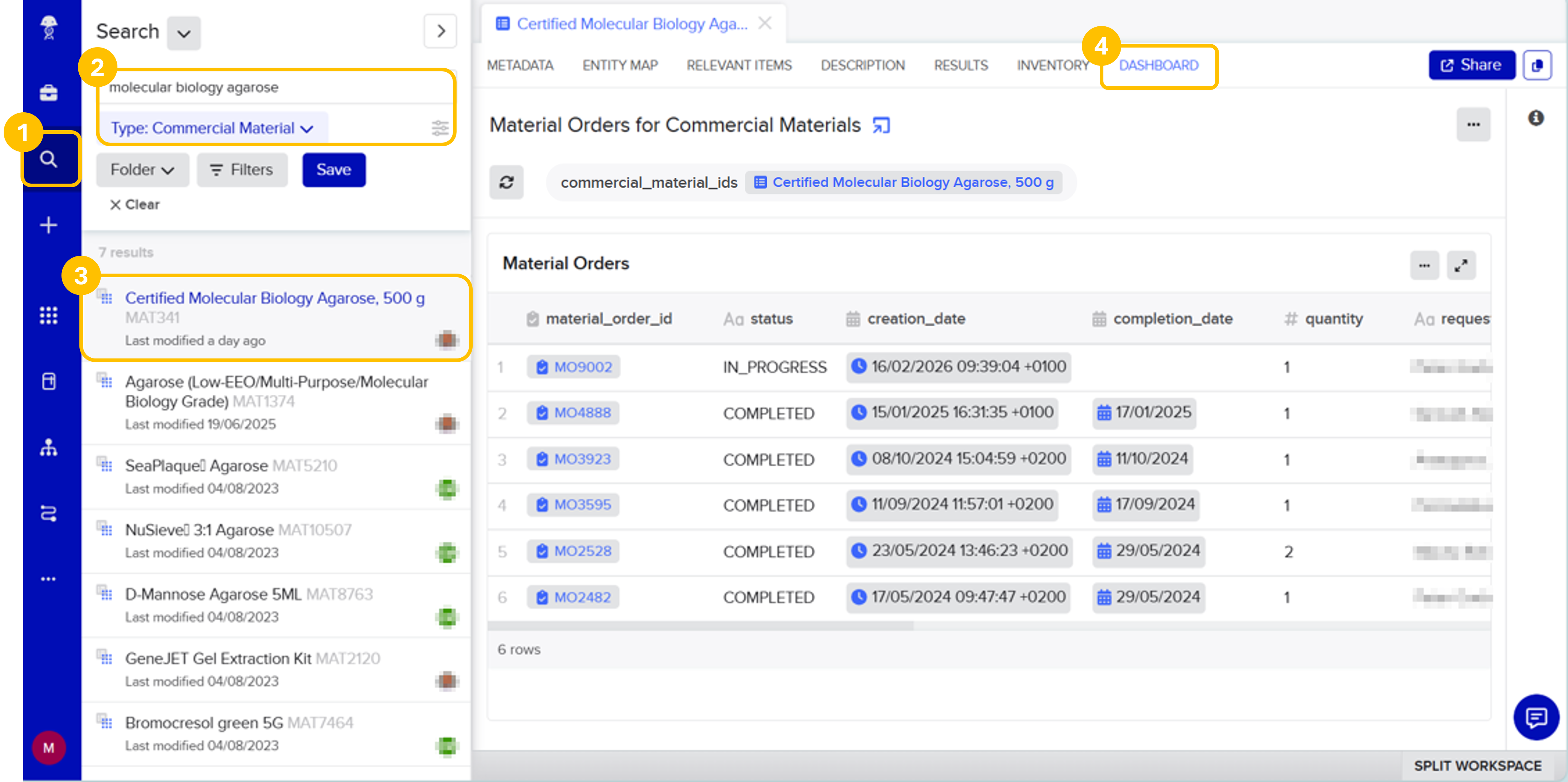Screen dimensions: 1568x782
Task: Click the blue Save button
Action: [334, 170]
